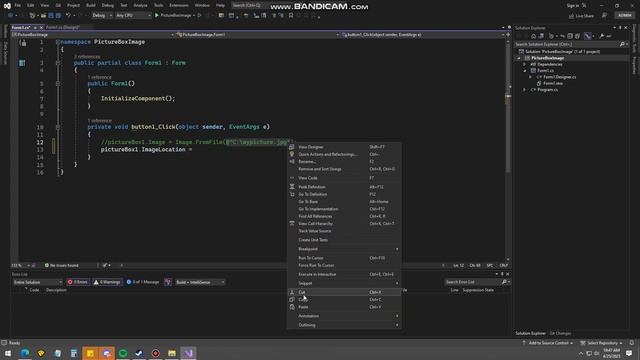Expand the Form1.Designer.cs node
Image resolution: width=640 pixels, height=360 pixels.
click(x=531, y=77)
